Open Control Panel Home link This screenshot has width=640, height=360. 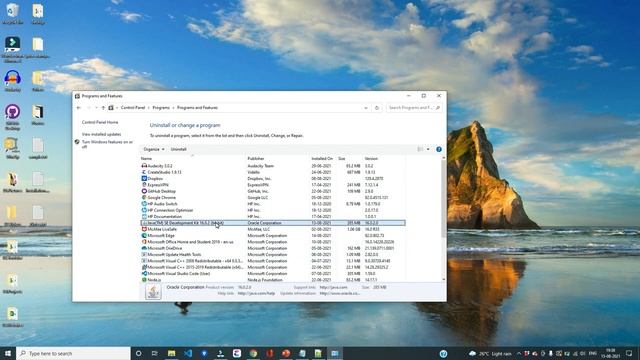point(100,122)
